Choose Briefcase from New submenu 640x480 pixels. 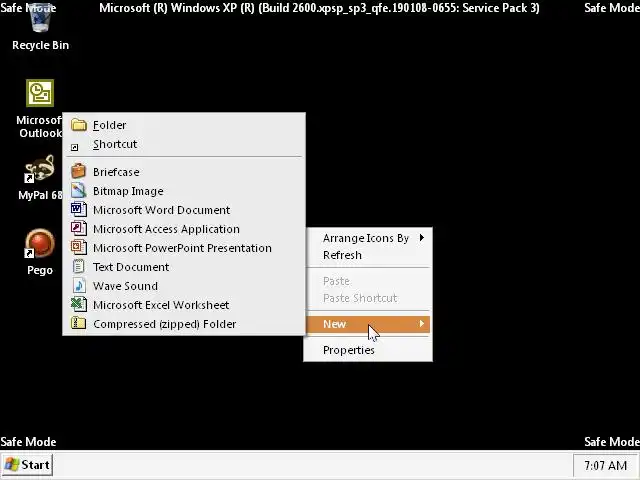point(184,172)
